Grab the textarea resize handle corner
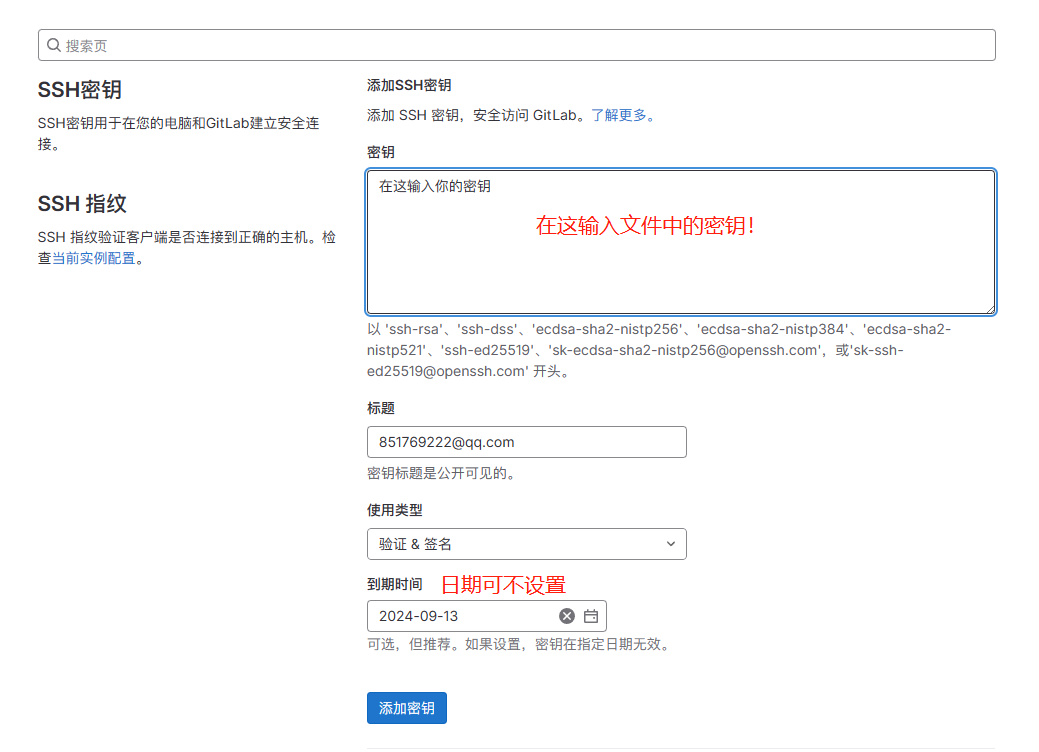Screen dimensions: 1039x752 point(990,308)
